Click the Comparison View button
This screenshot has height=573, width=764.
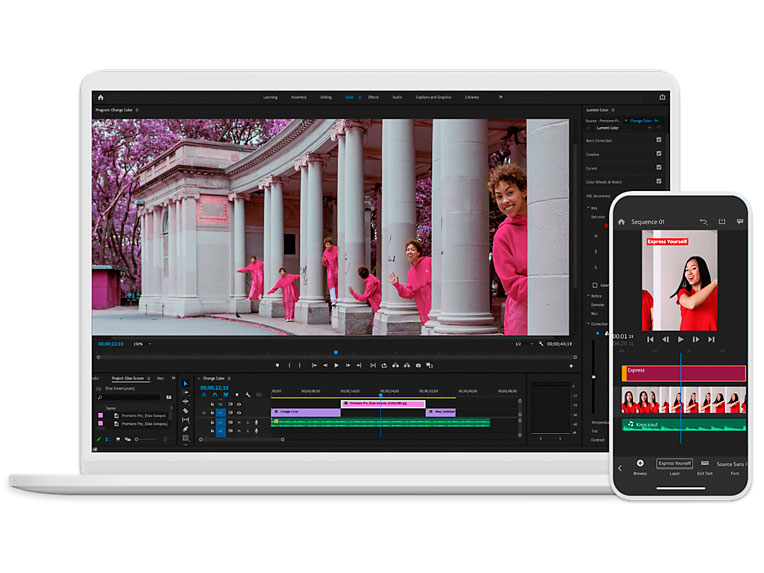click(x=429, y=365)
